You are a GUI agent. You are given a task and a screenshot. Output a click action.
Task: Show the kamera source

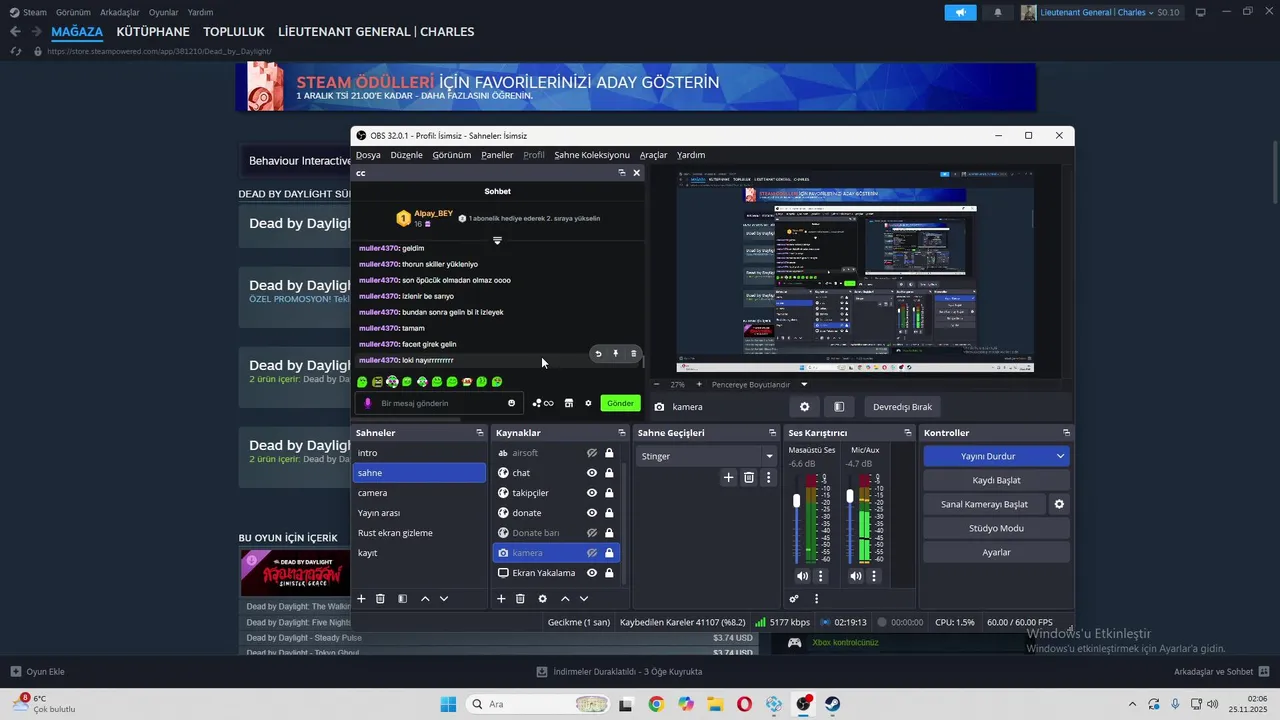(592, 553)
